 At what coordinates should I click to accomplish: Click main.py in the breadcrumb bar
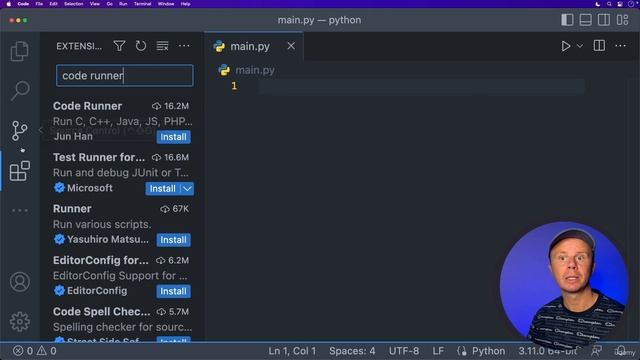255,70
